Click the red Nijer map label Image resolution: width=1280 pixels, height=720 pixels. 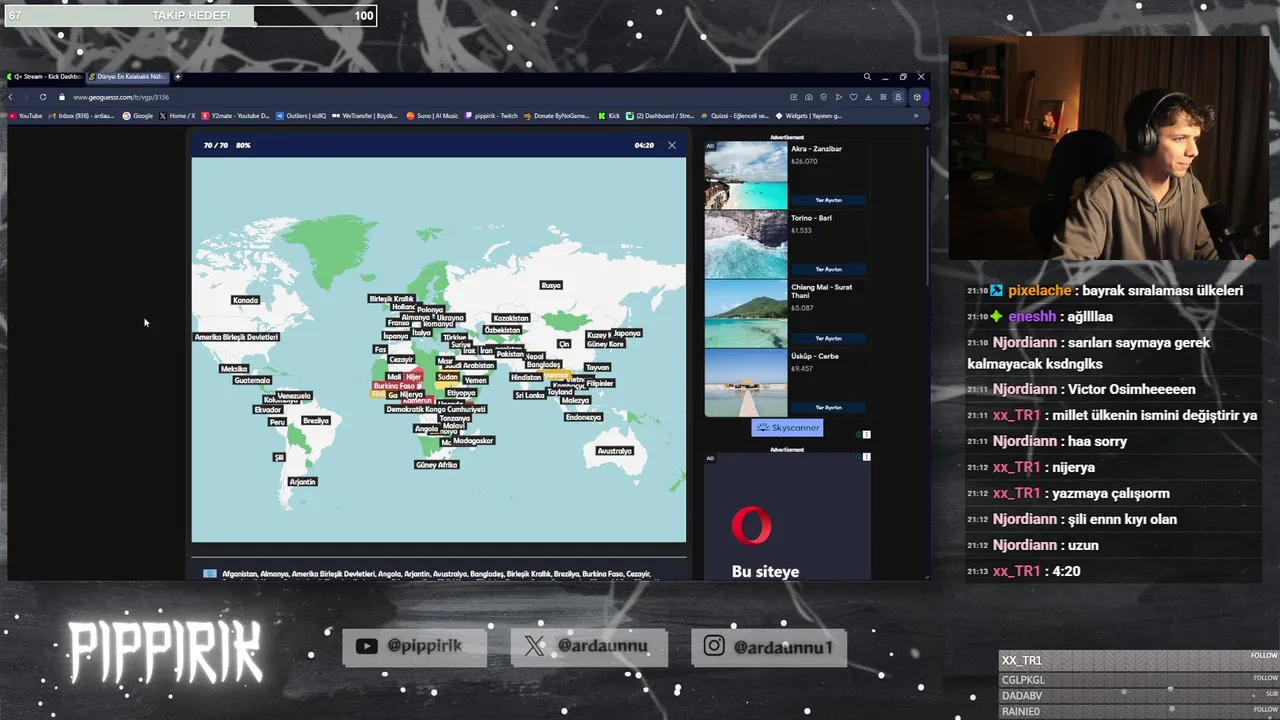pyautogui.click(x=413, y=377)
